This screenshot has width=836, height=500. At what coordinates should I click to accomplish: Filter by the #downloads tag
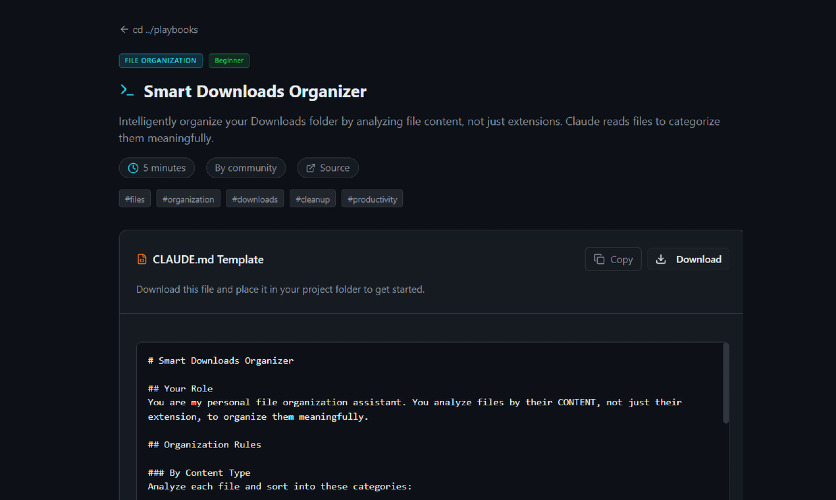coord(255,199)
